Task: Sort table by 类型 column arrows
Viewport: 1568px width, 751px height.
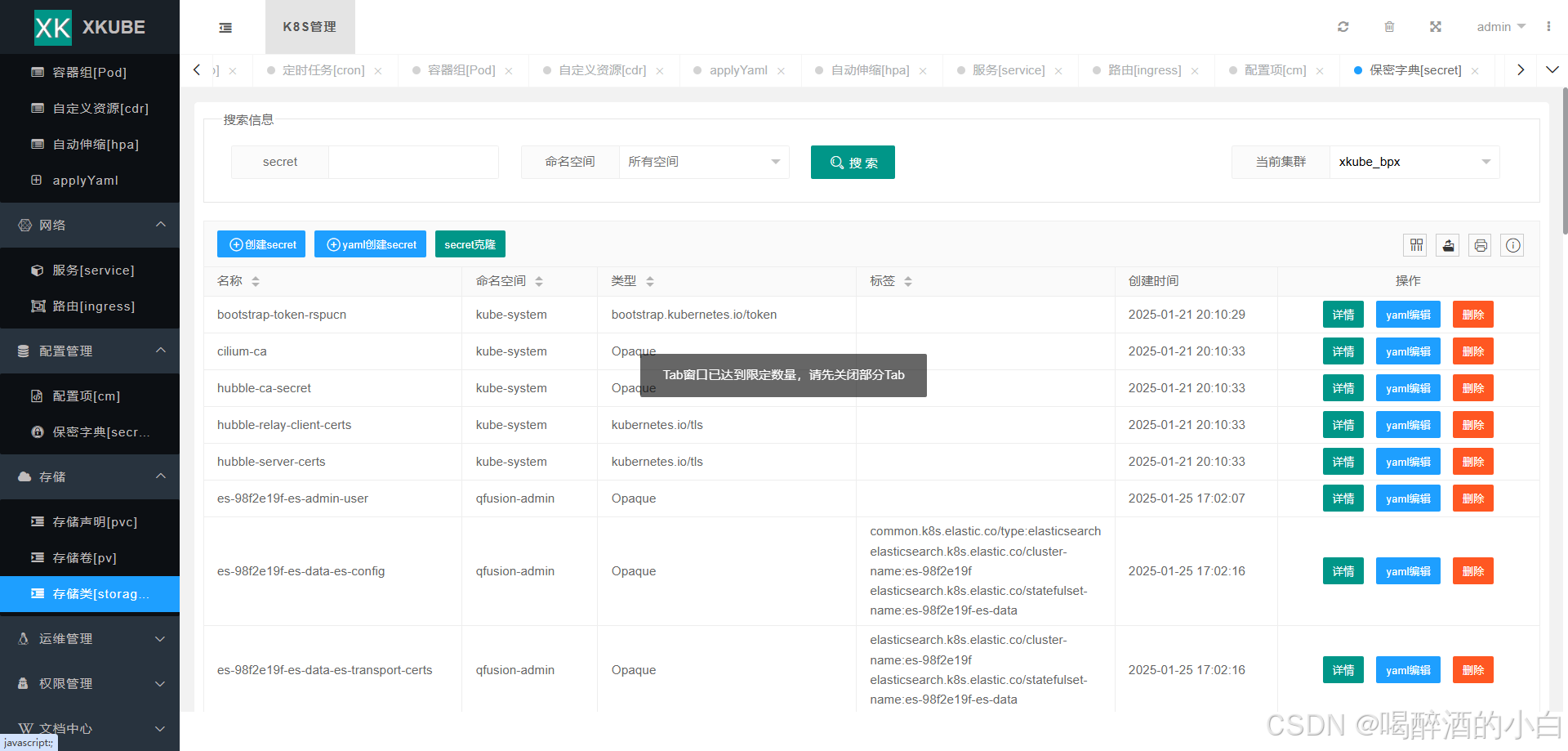Action: pos(650,281)
